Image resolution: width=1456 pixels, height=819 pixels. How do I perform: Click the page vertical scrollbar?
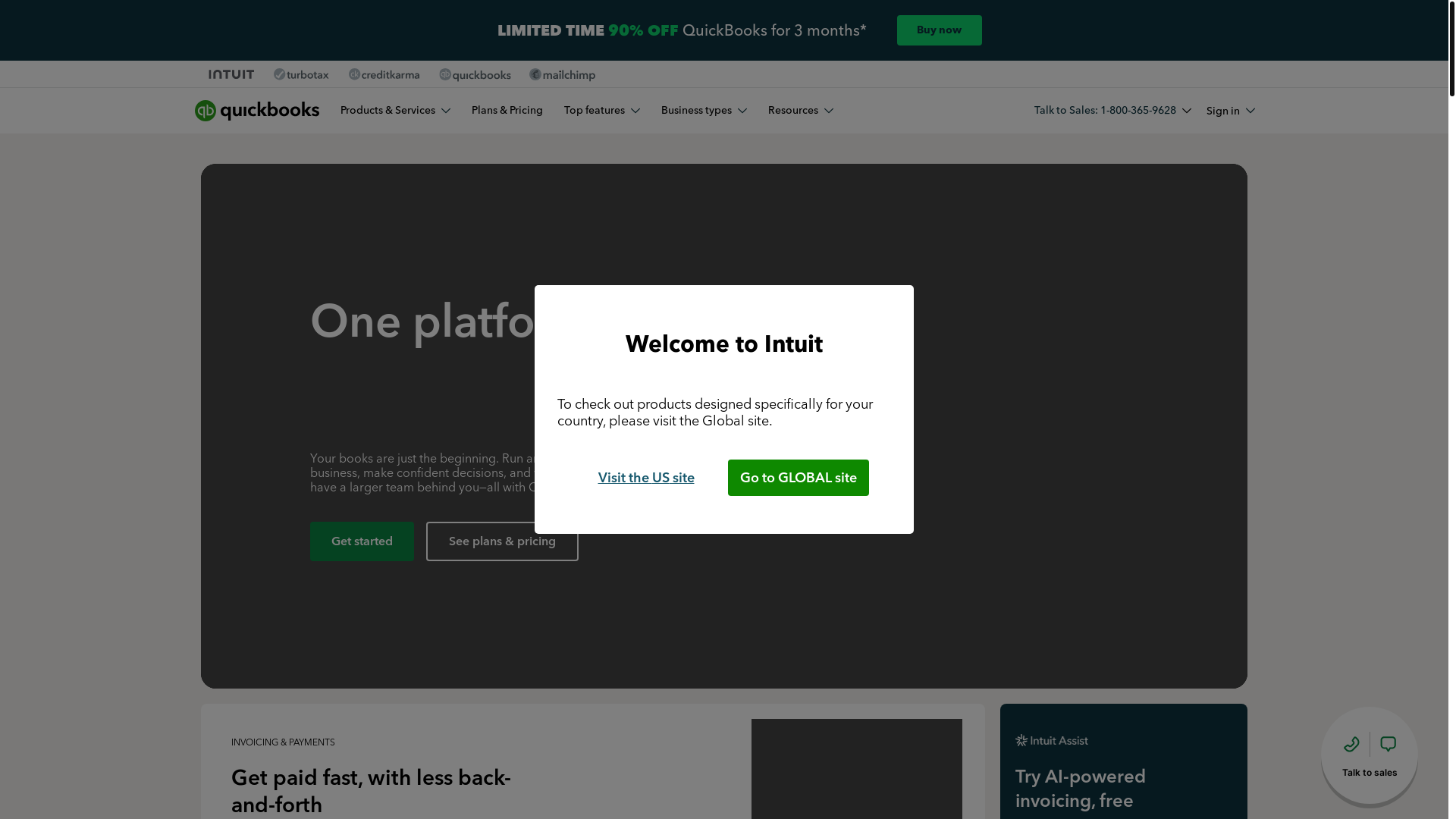pos(1451,48)
